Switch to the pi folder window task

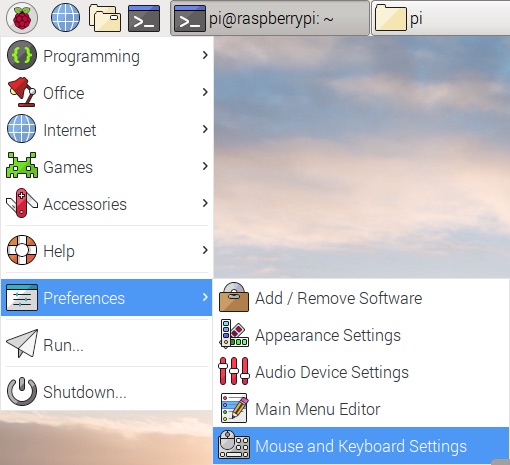click(x=441, y=18)
